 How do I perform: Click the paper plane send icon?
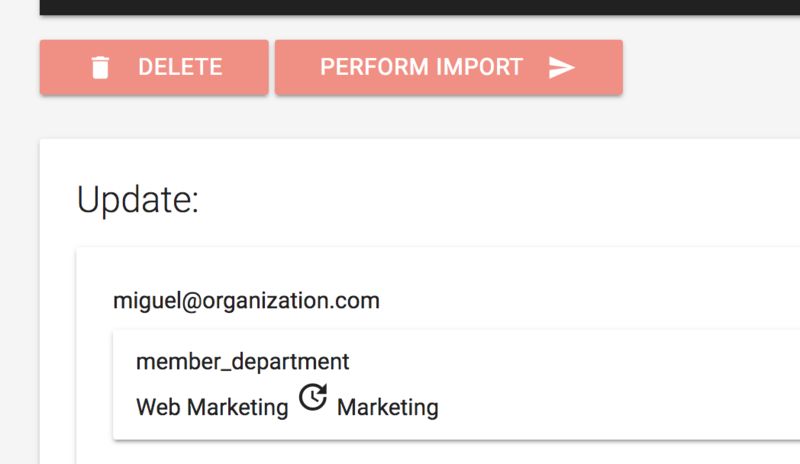click(562, 68)
